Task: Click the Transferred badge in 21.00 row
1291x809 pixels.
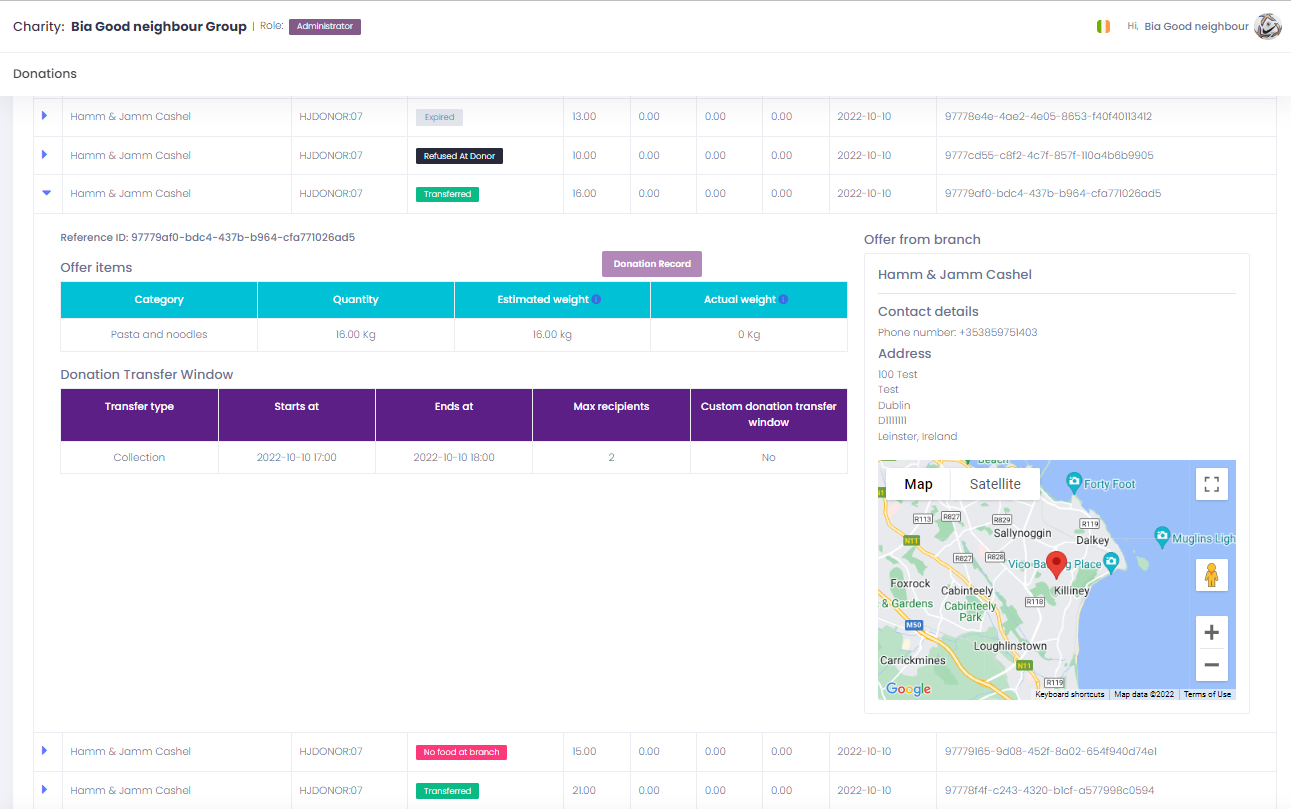Action: (447, 791)
